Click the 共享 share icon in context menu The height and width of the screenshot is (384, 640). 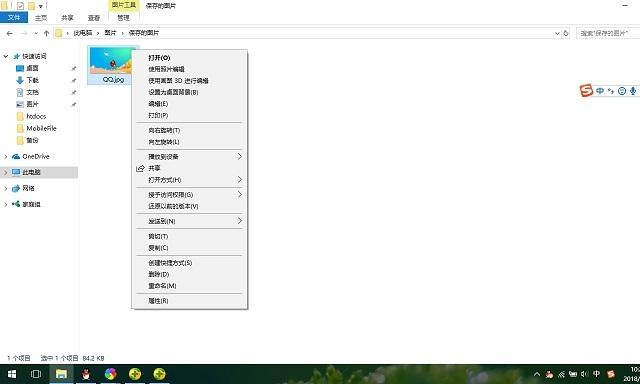[140, 168]
